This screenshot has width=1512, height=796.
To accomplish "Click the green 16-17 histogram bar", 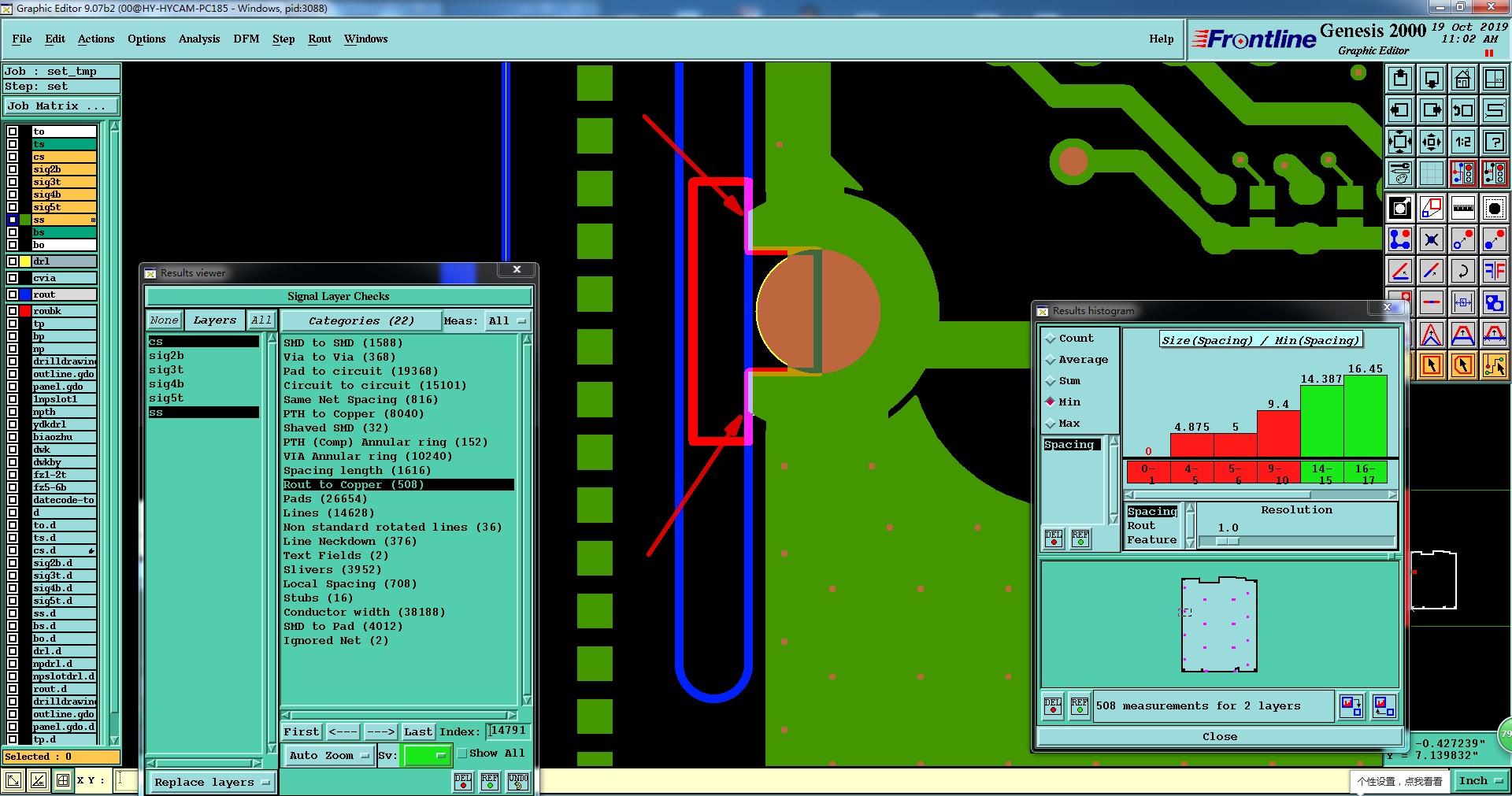I will point(1365,417).
